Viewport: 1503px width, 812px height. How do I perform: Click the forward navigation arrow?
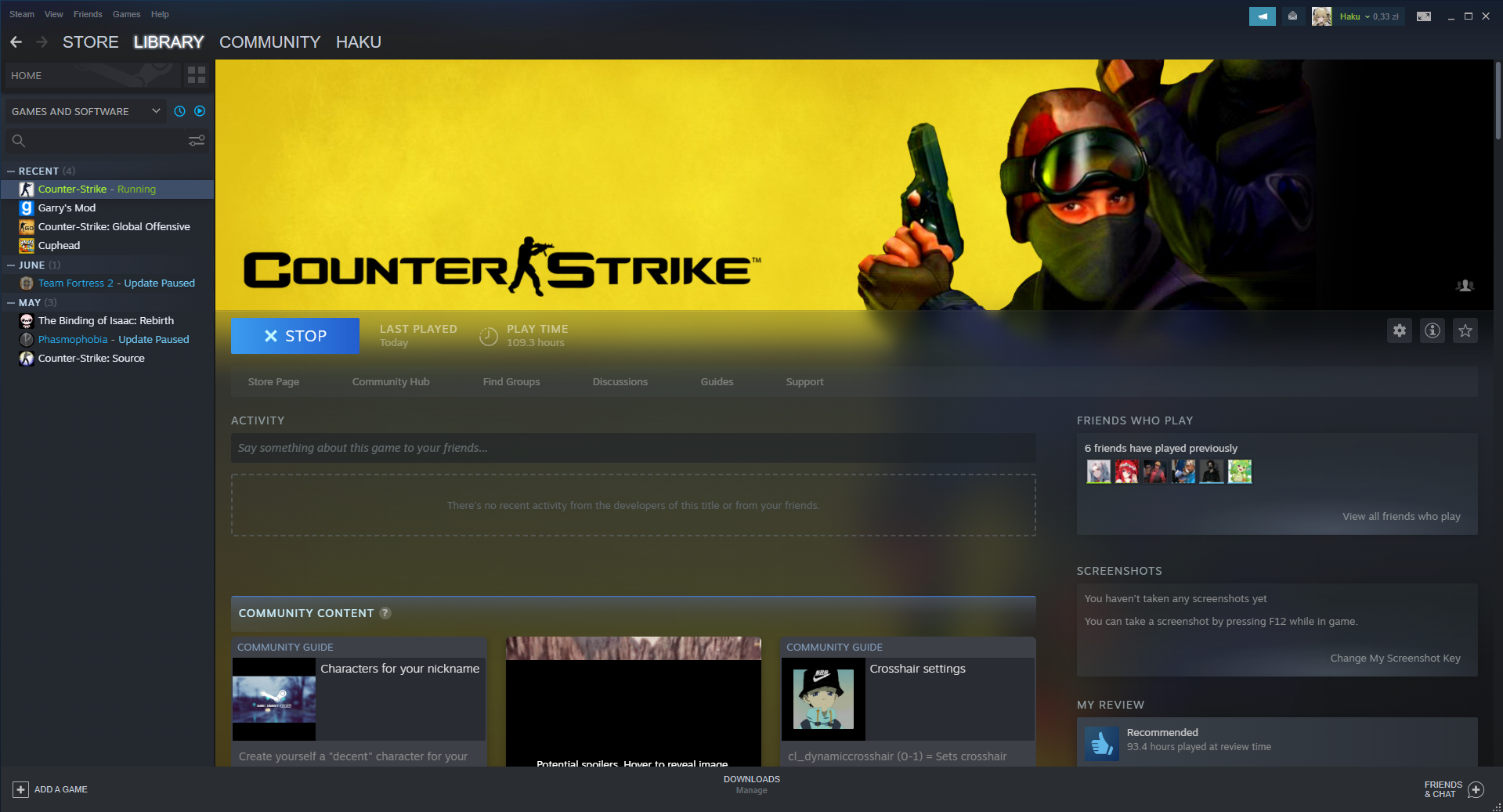(x=42, y=42)
